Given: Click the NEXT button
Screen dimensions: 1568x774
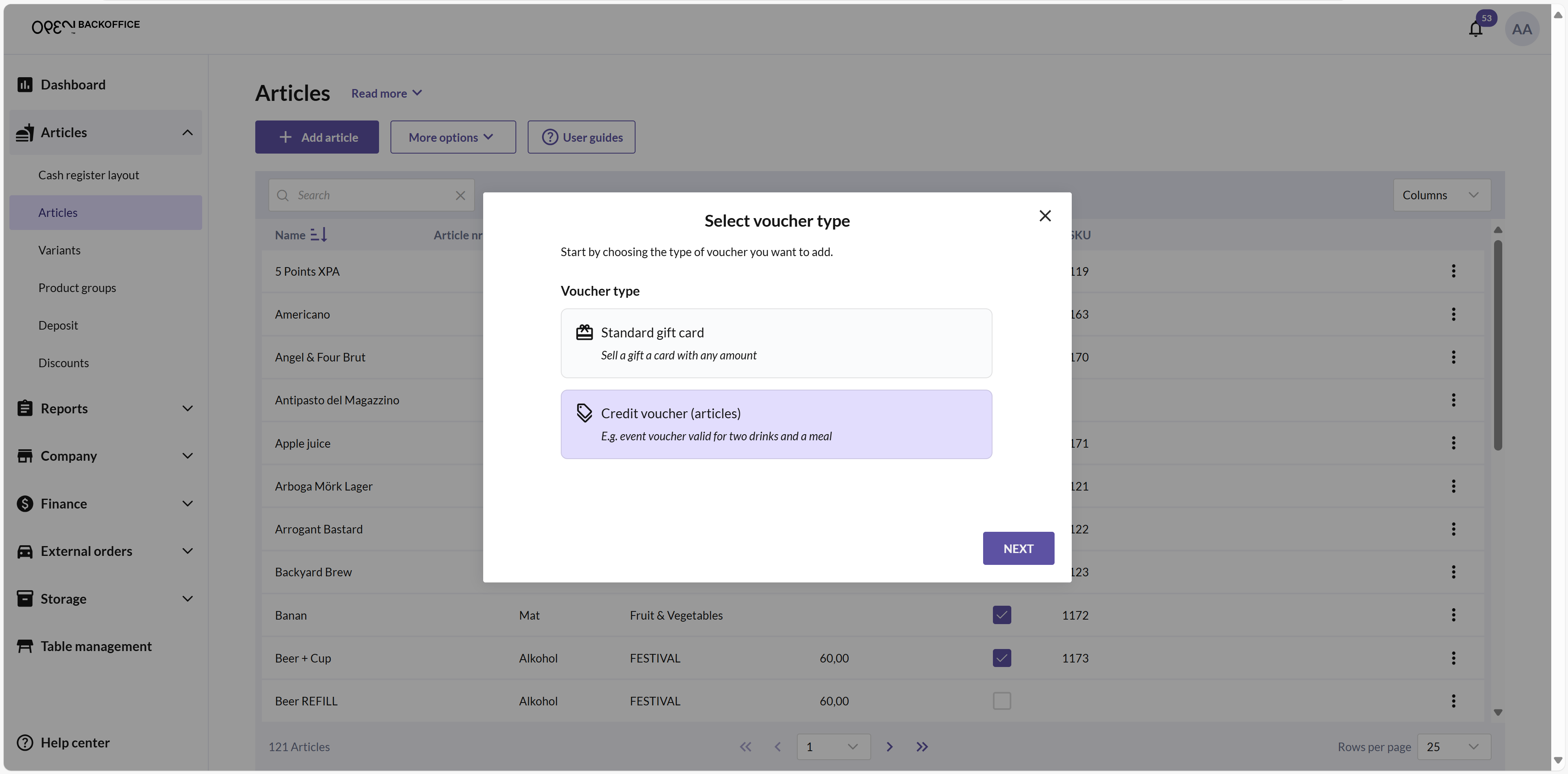Looking at the screenshot, I should [1018, 548].
